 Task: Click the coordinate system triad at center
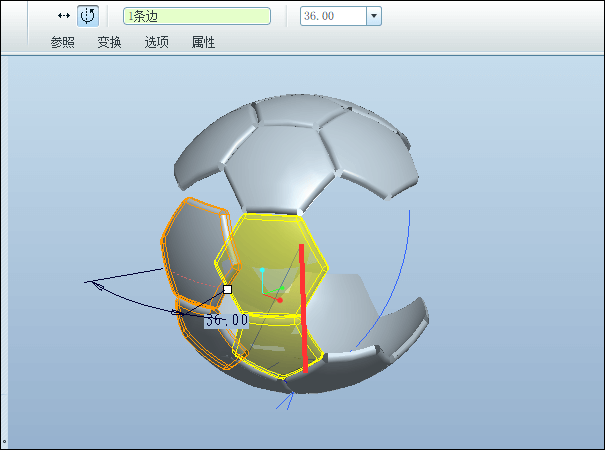coord(272,286)
